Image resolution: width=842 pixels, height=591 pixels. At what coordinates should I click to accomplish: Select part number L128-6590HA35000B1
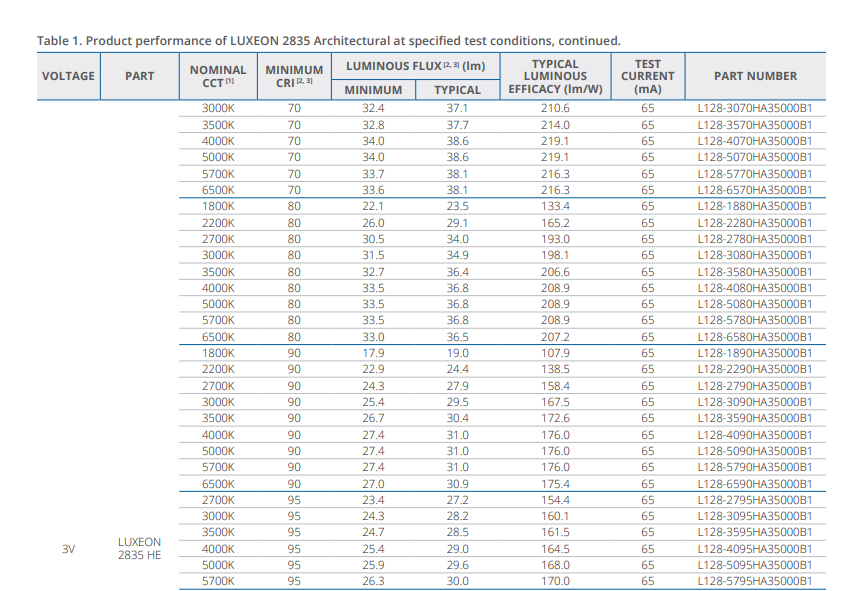pyautogui.click(x=754, y=484)
